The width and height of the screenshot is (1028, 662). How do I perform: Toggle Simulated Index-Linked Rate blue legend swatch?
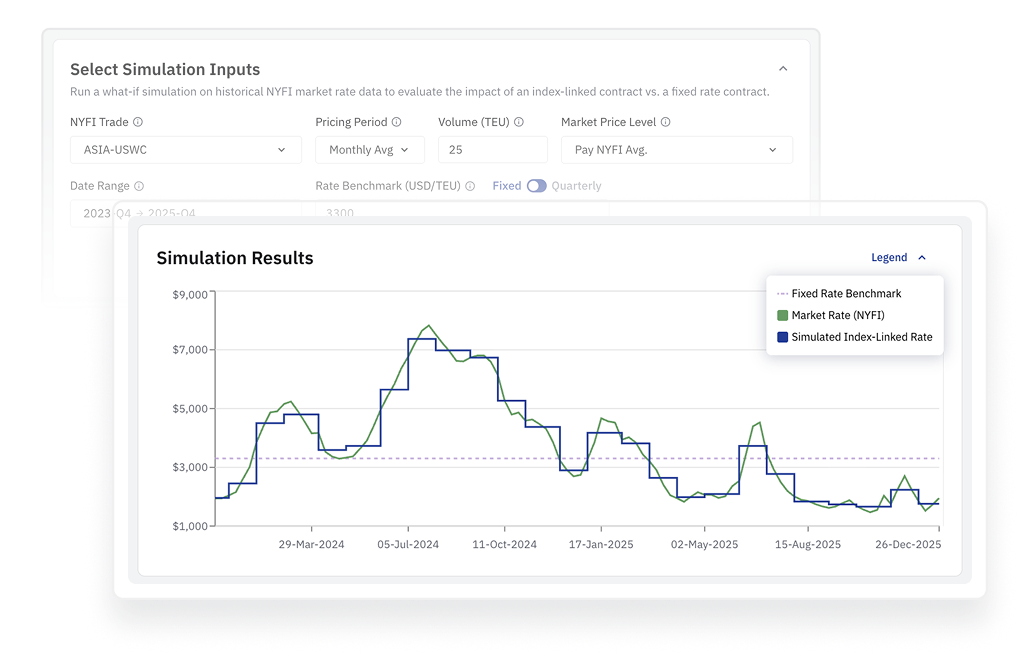click(x=783, y=337)
